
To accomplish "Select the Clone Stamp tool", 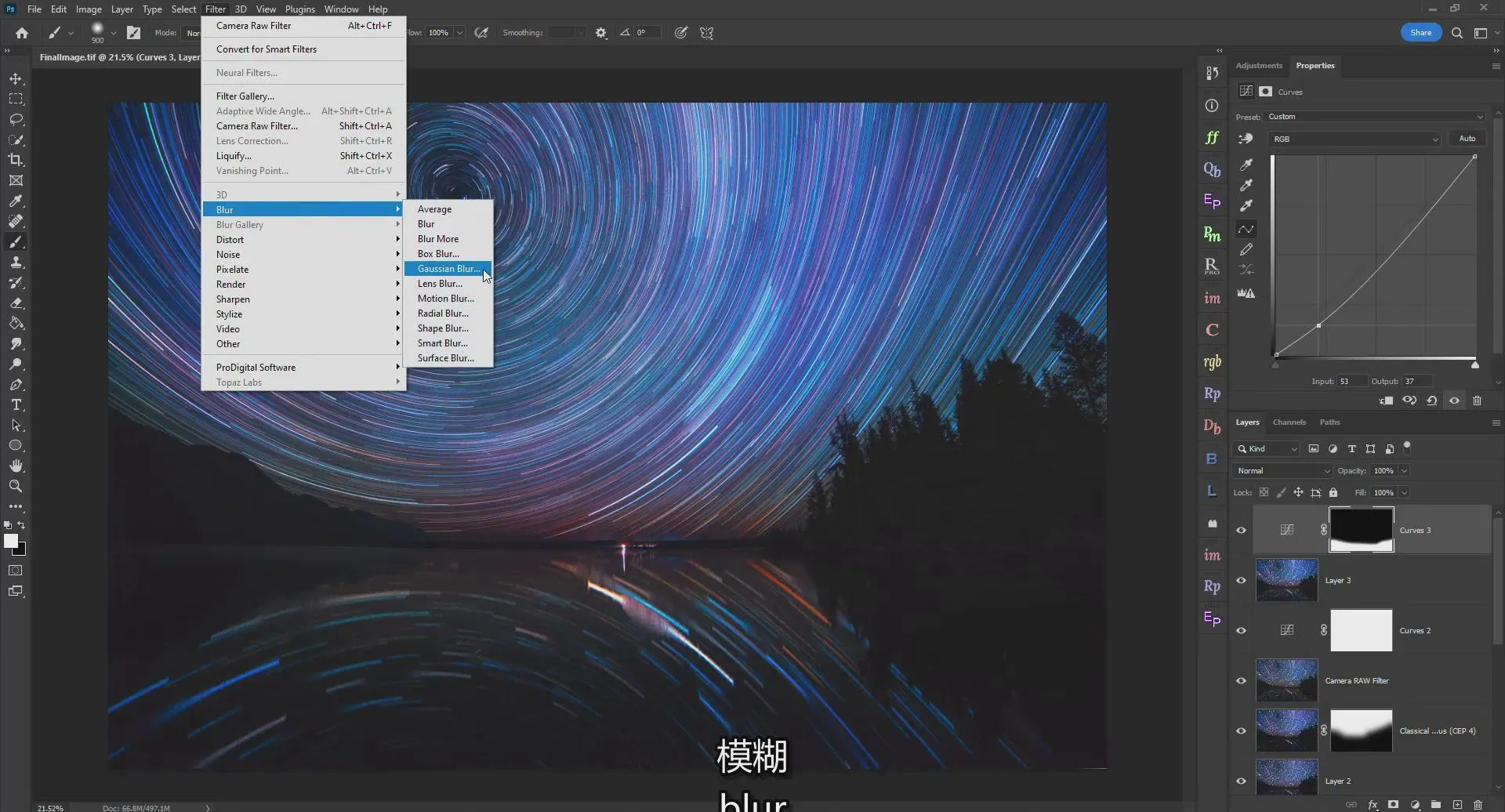I will tap(16, 263).
